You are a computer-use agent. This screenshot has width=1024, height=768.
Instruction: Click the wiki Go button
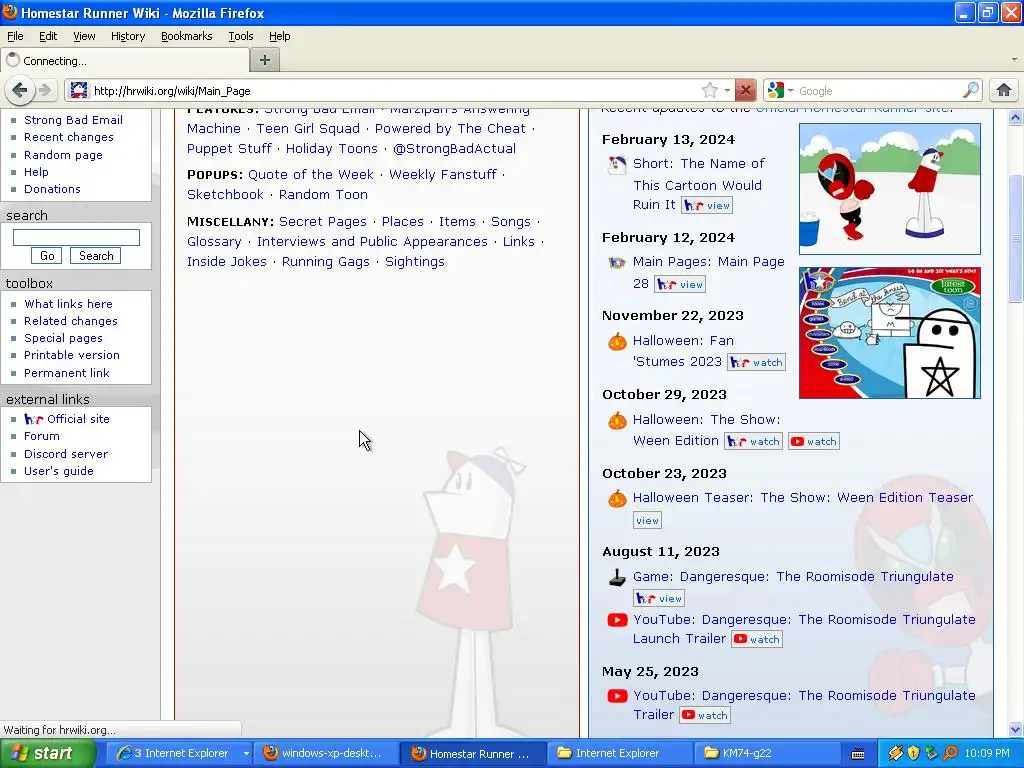click(x=47, y=256)
